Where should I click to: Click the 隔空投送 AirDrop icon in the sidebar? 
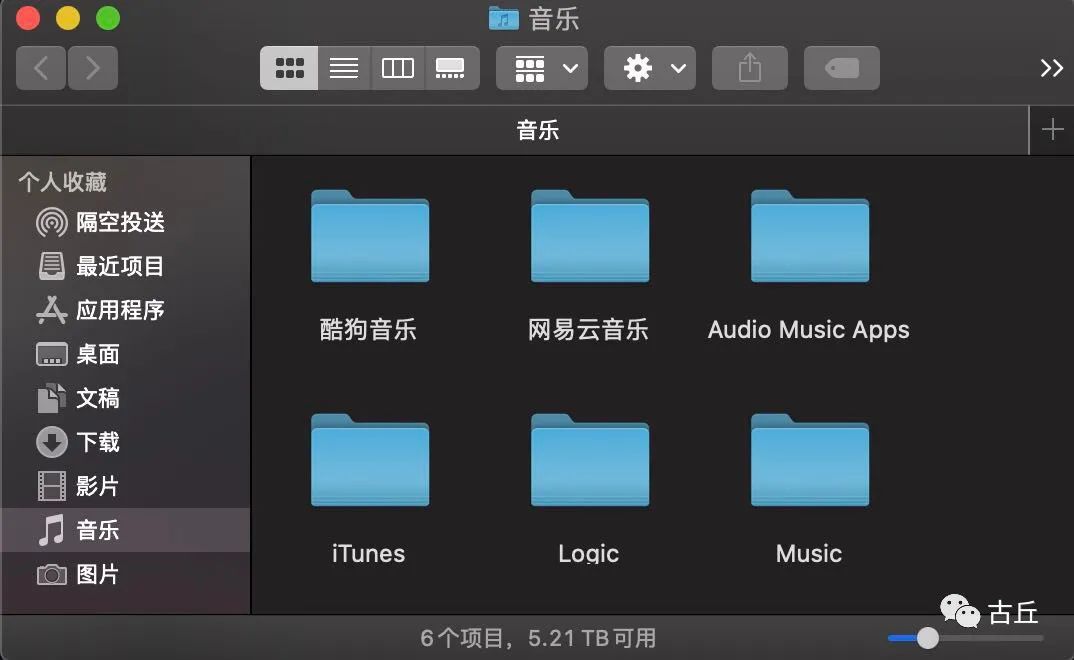tap(51, 223)
